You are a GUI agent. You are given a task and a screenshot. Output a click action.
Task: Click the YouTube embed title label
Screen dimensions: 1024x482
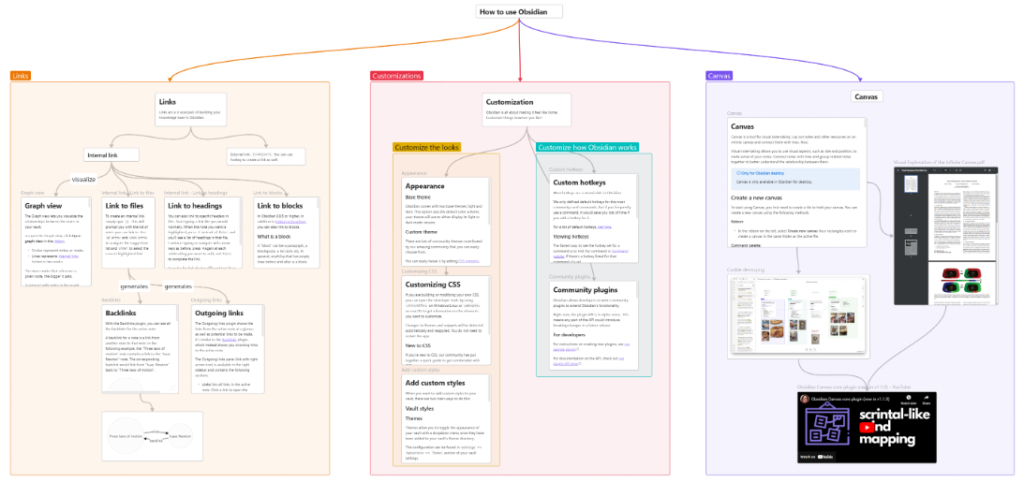pos(852,387)
